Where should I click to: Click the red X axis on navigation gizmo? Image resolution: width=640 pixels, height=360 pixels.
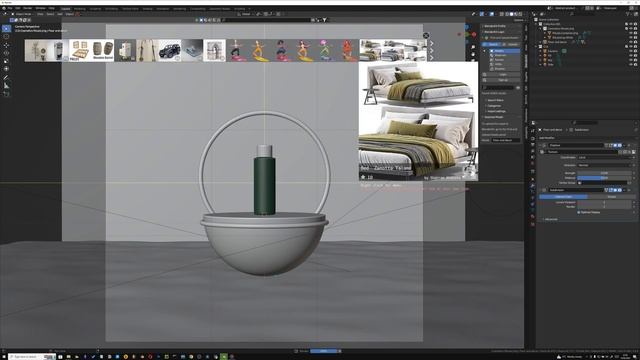[474, 34]
